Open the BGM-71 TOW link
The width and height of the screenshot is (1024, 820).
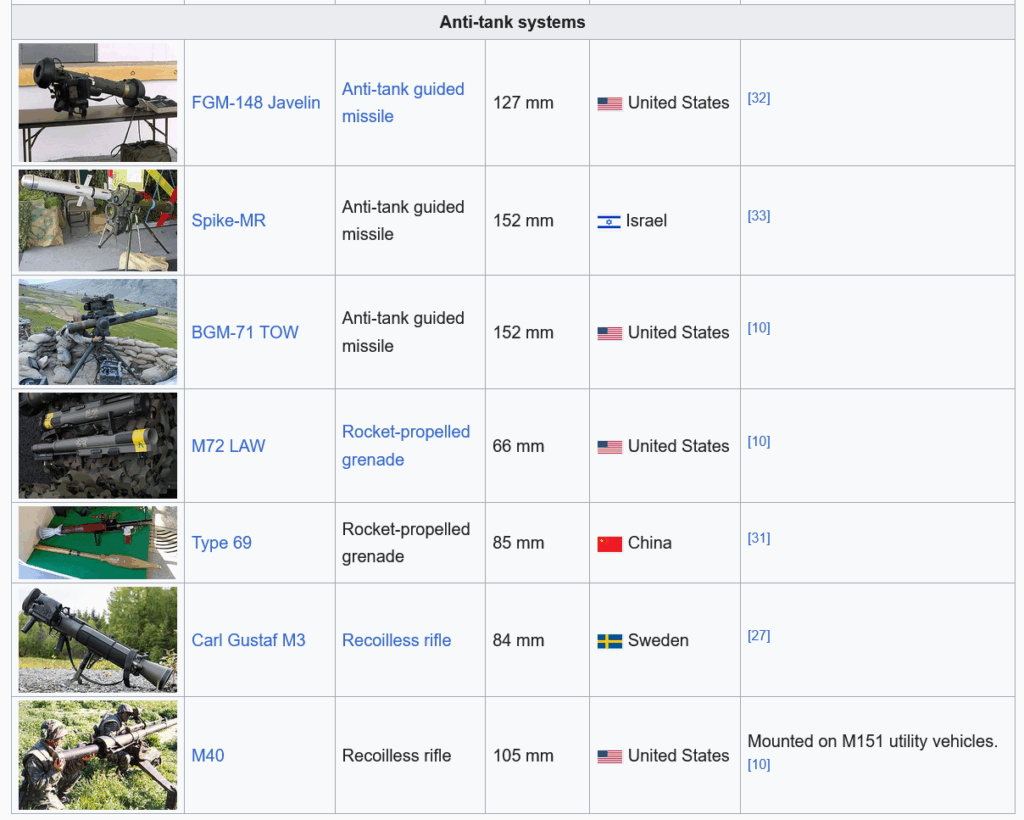(x=245, y=332)
